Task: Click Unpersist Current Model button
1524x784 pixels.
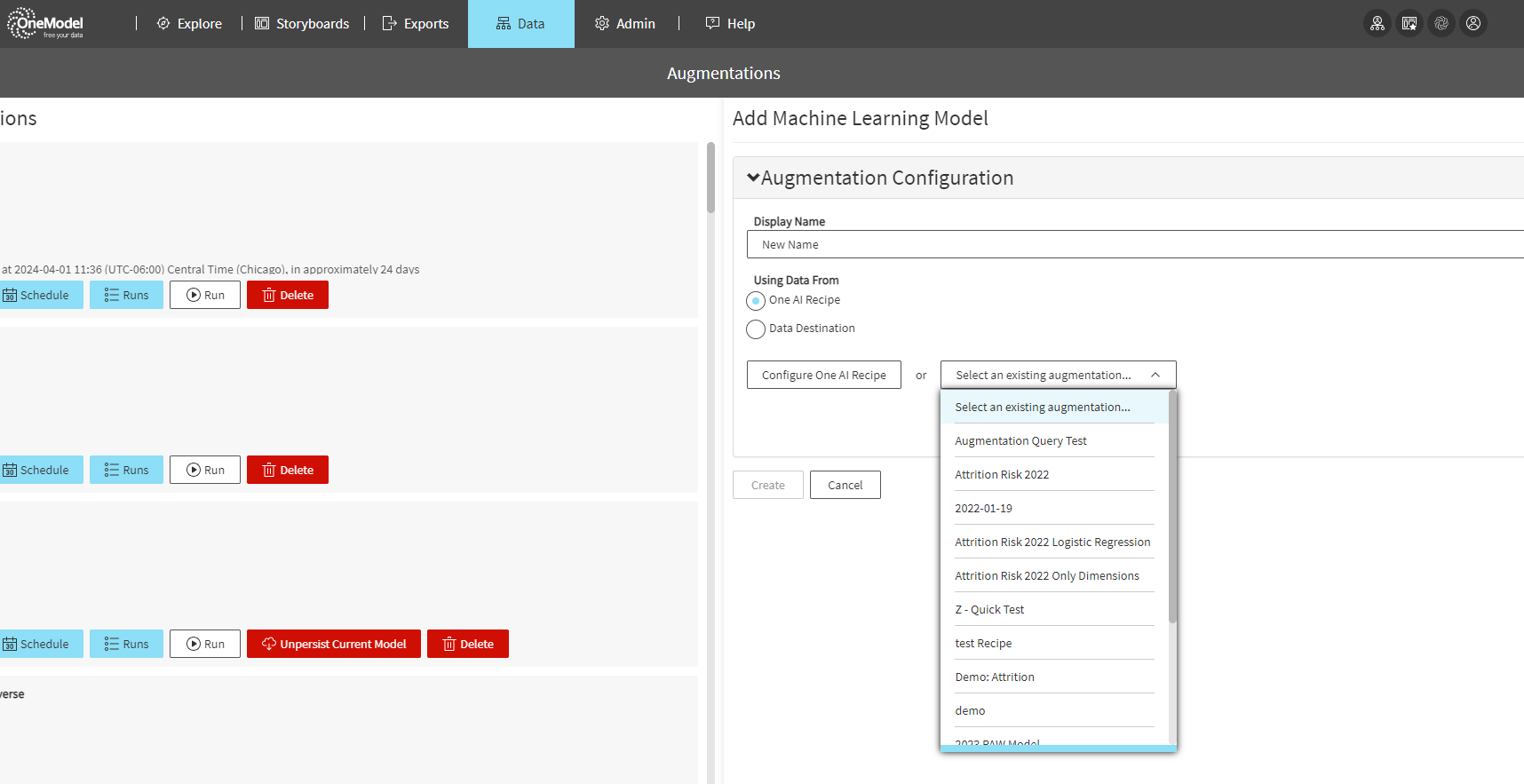Action: [334, 644]
